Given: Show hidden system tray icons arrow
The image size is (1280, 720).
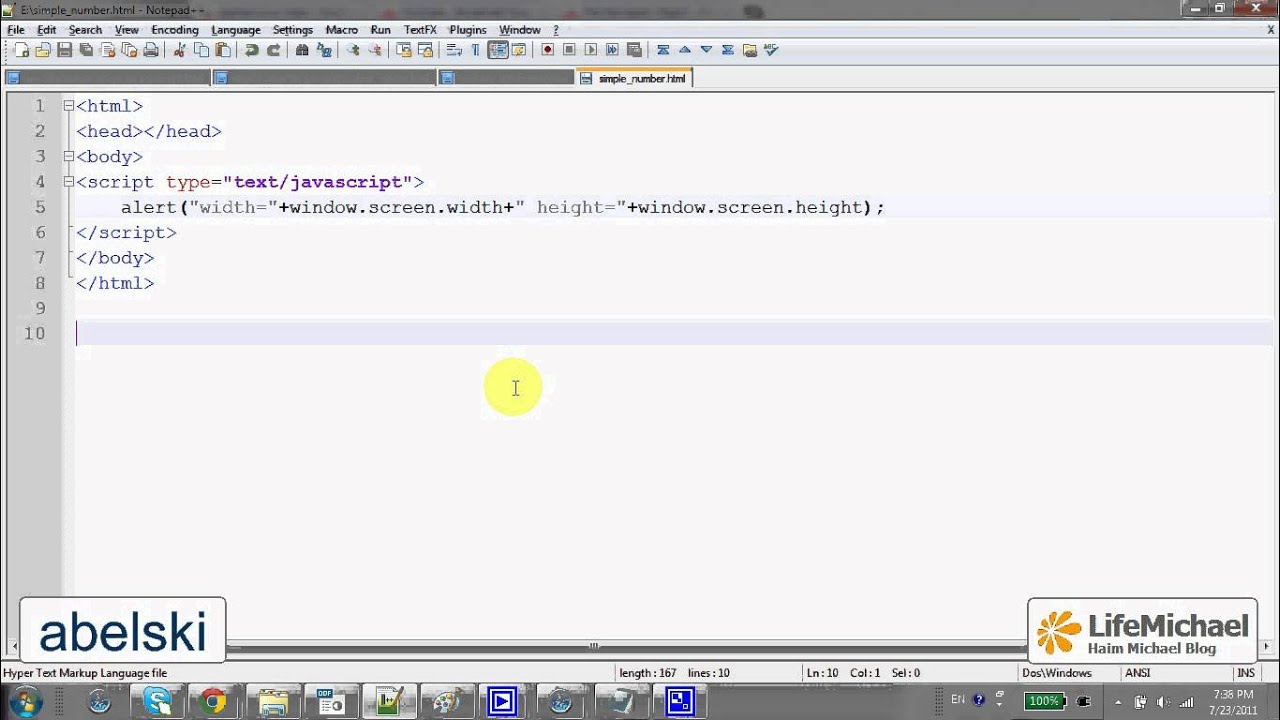Looking at the screenshot, I should tap(1118, 701).
